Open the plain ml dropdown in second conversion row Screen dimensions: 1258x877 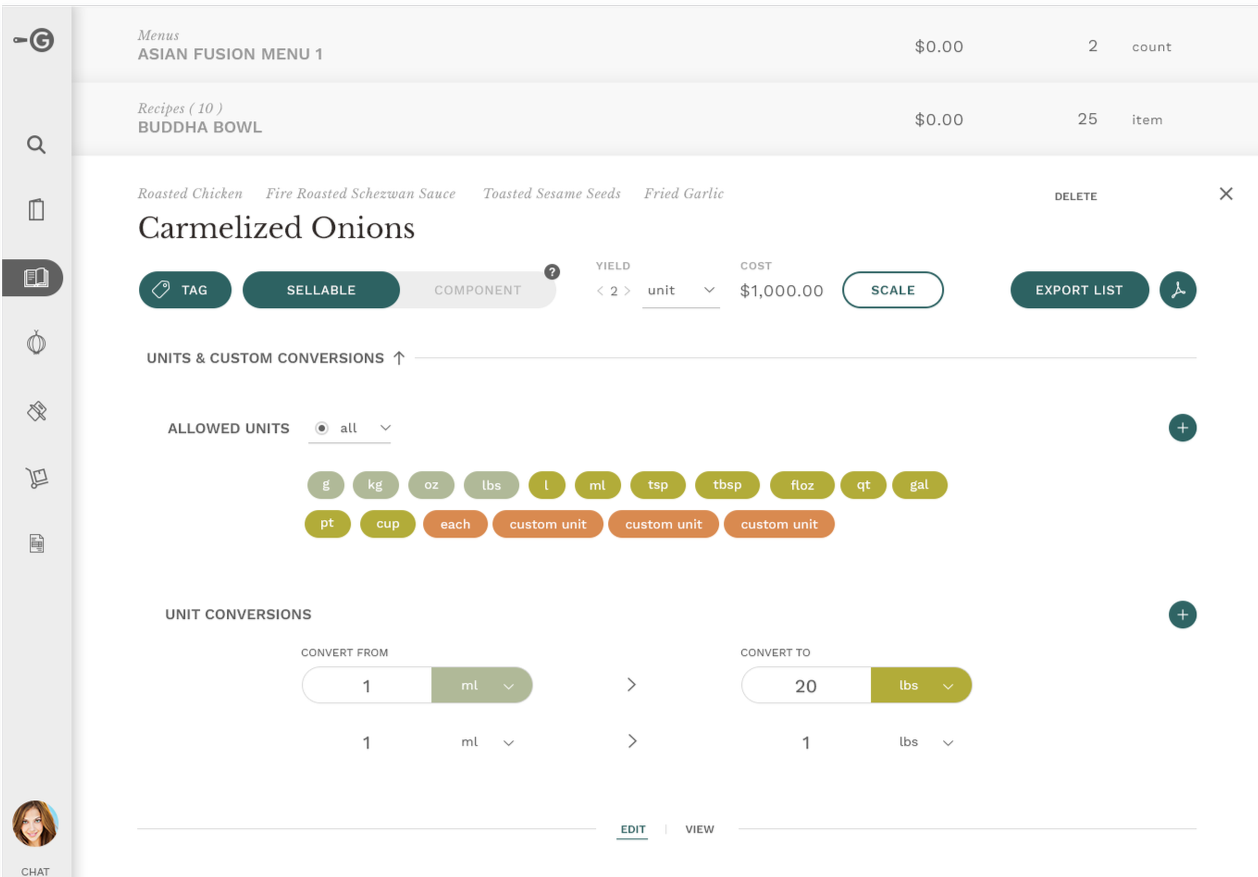tap(487, 742)
